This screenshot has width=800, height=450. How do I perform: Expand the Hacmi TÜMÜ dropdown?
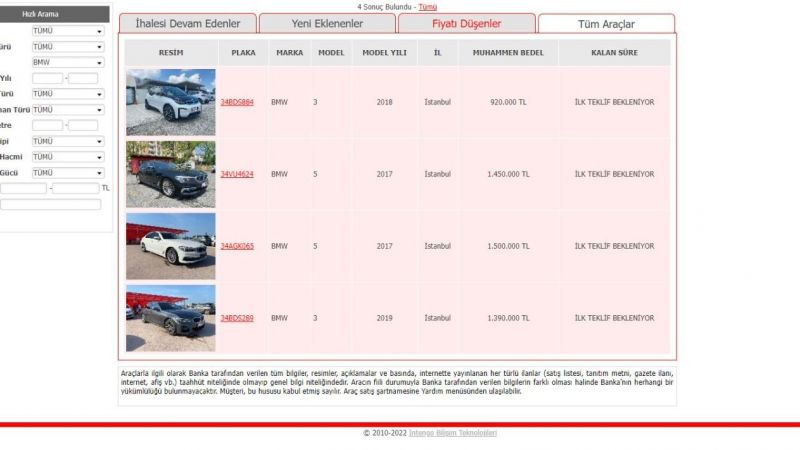[x=68, y=157]
